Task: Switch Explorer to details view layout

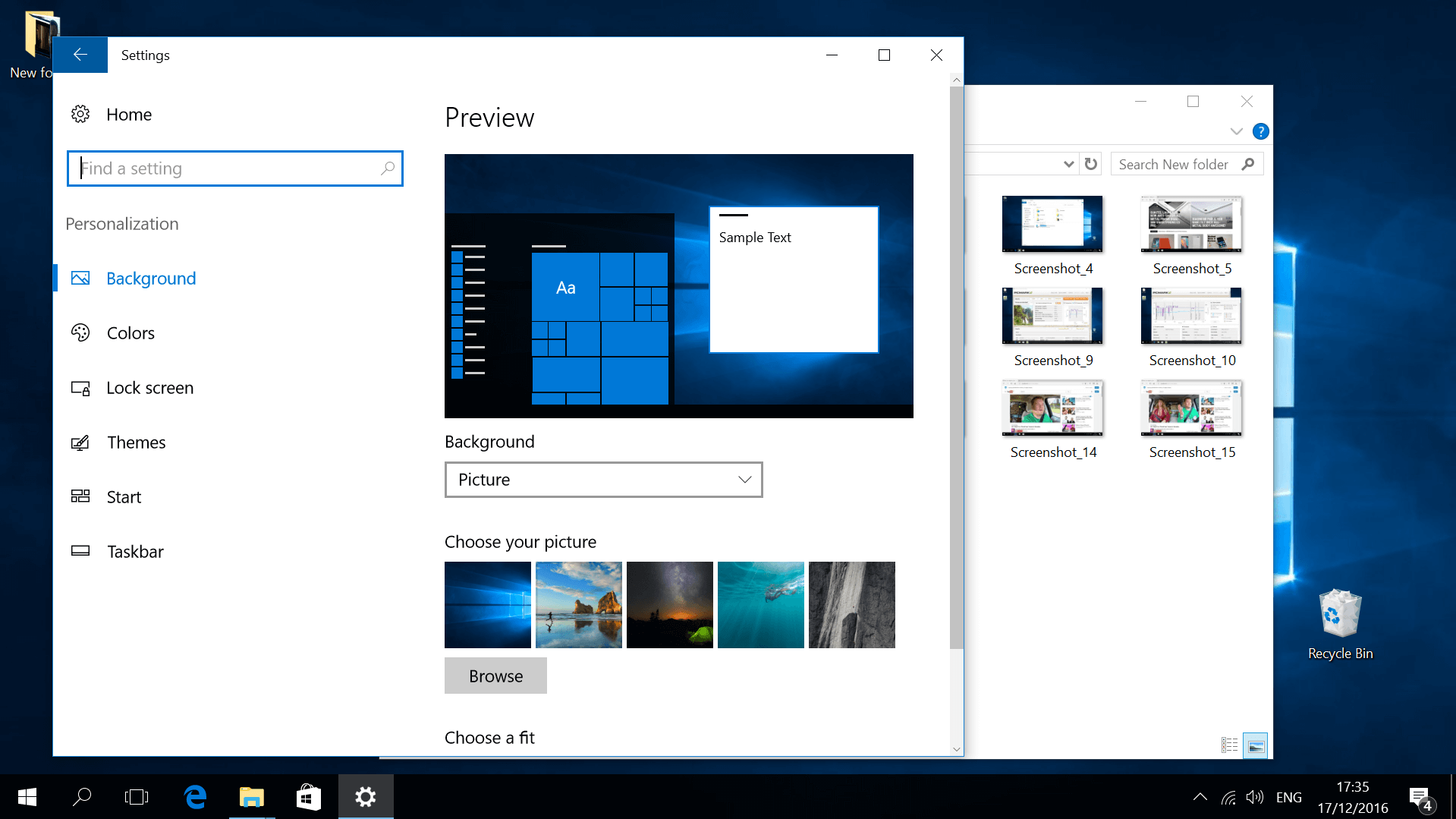Action: 1229,745
